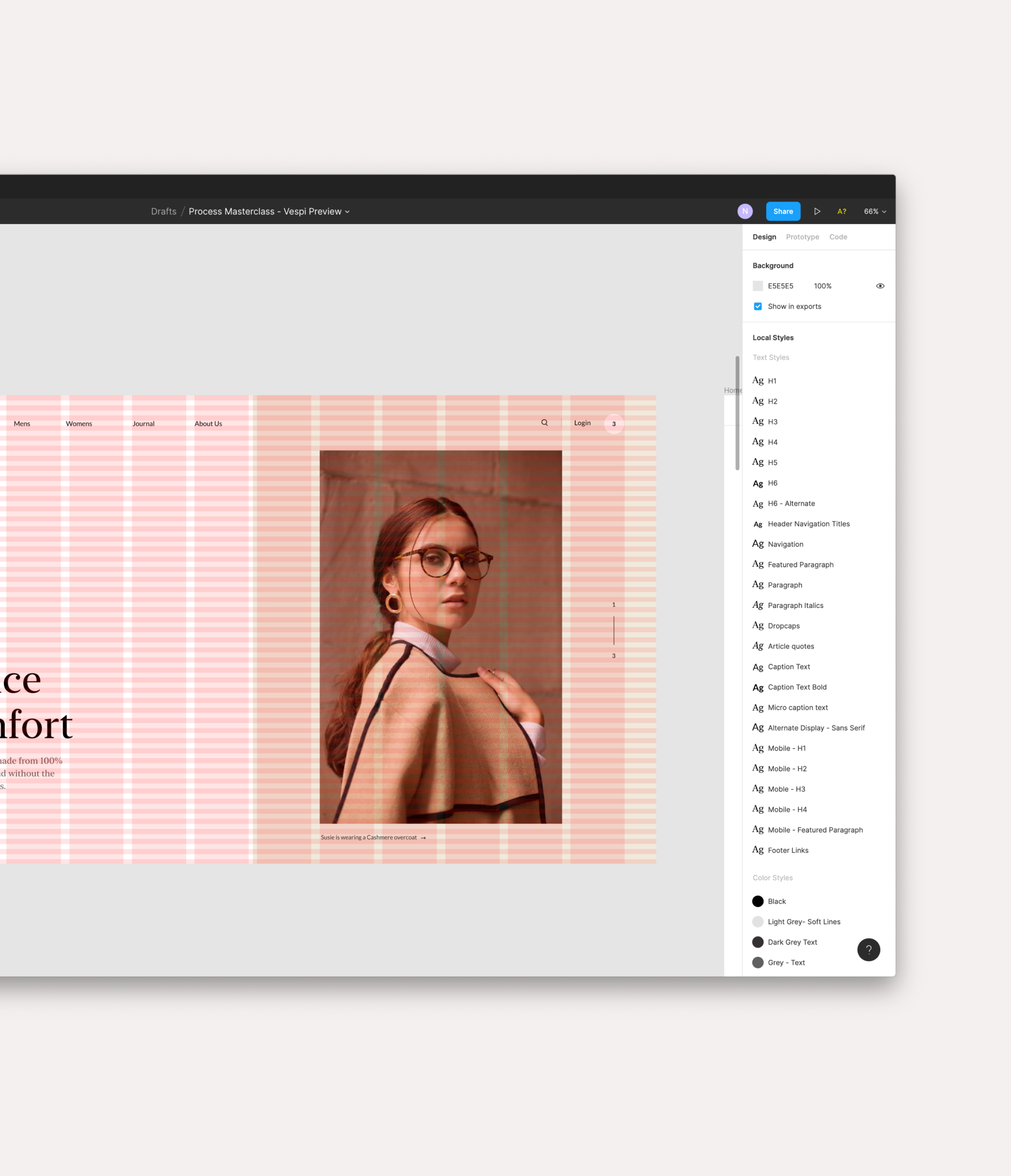The height and width of the screenshot is (1176, 1011).
Task: Select the H6 text style
Action: point(818,483)
